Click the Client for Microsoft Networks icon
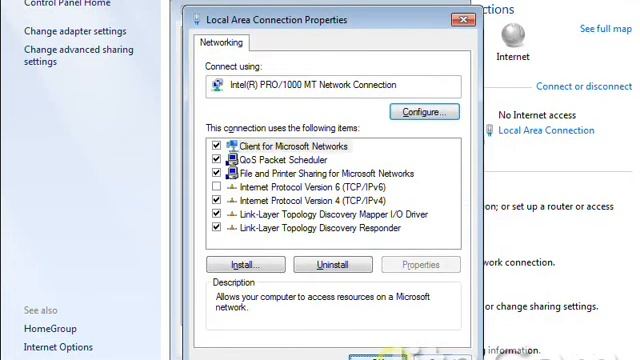Image resolution: width=640 pixels, height=360 pixels. [232, 146]
